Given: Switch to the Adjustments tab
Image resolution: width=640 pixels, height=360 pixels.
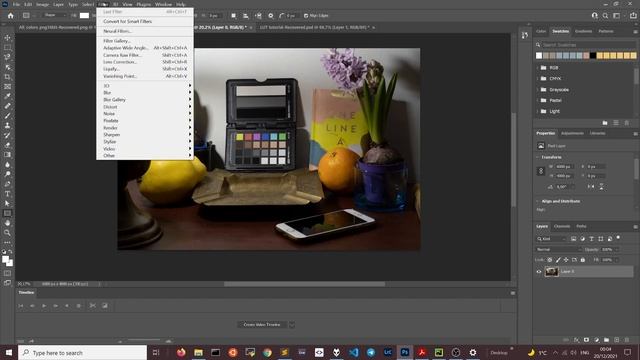Looking at the screenshot, I should (x=572, y=133).
